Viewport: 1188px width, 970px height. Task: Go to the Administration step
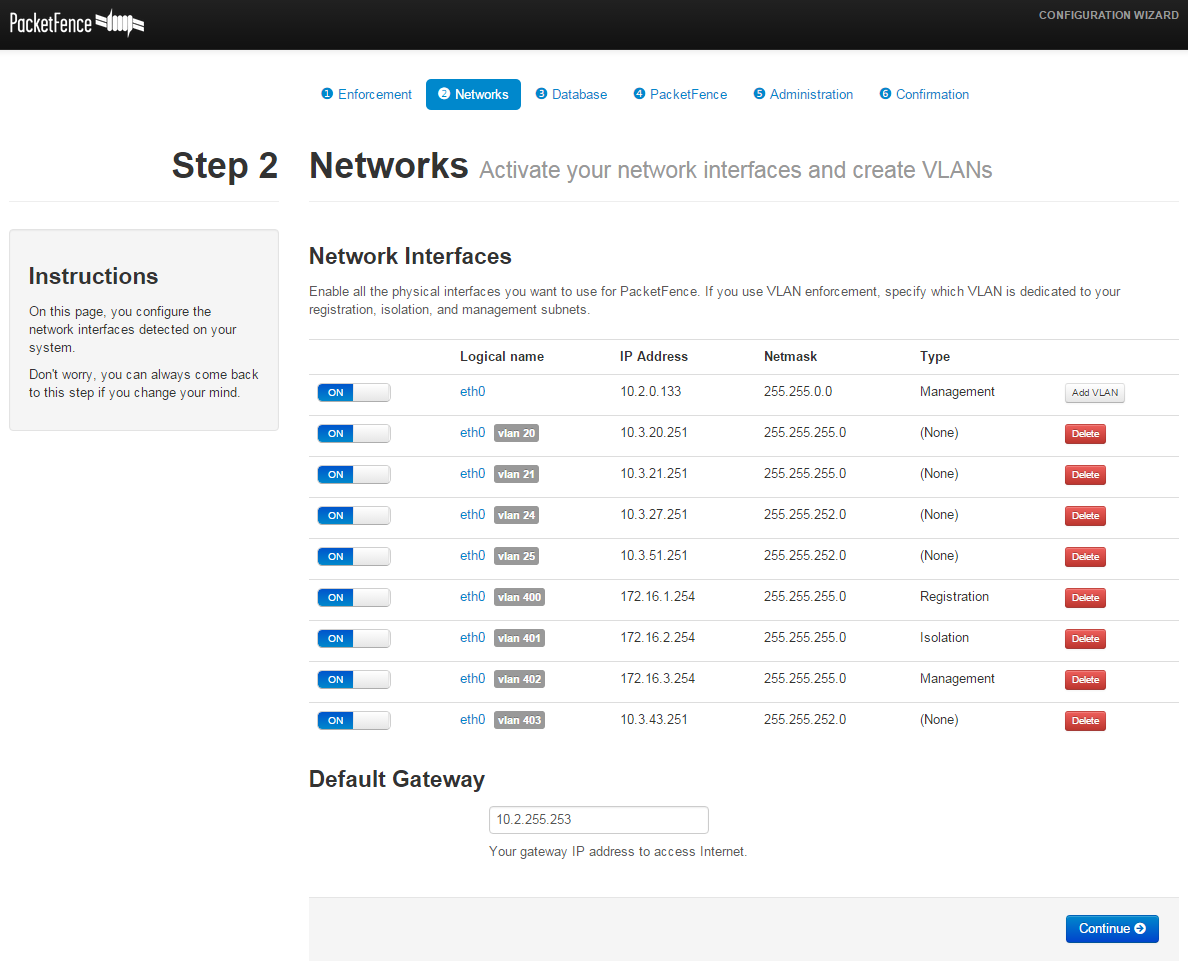pos(803,94)
